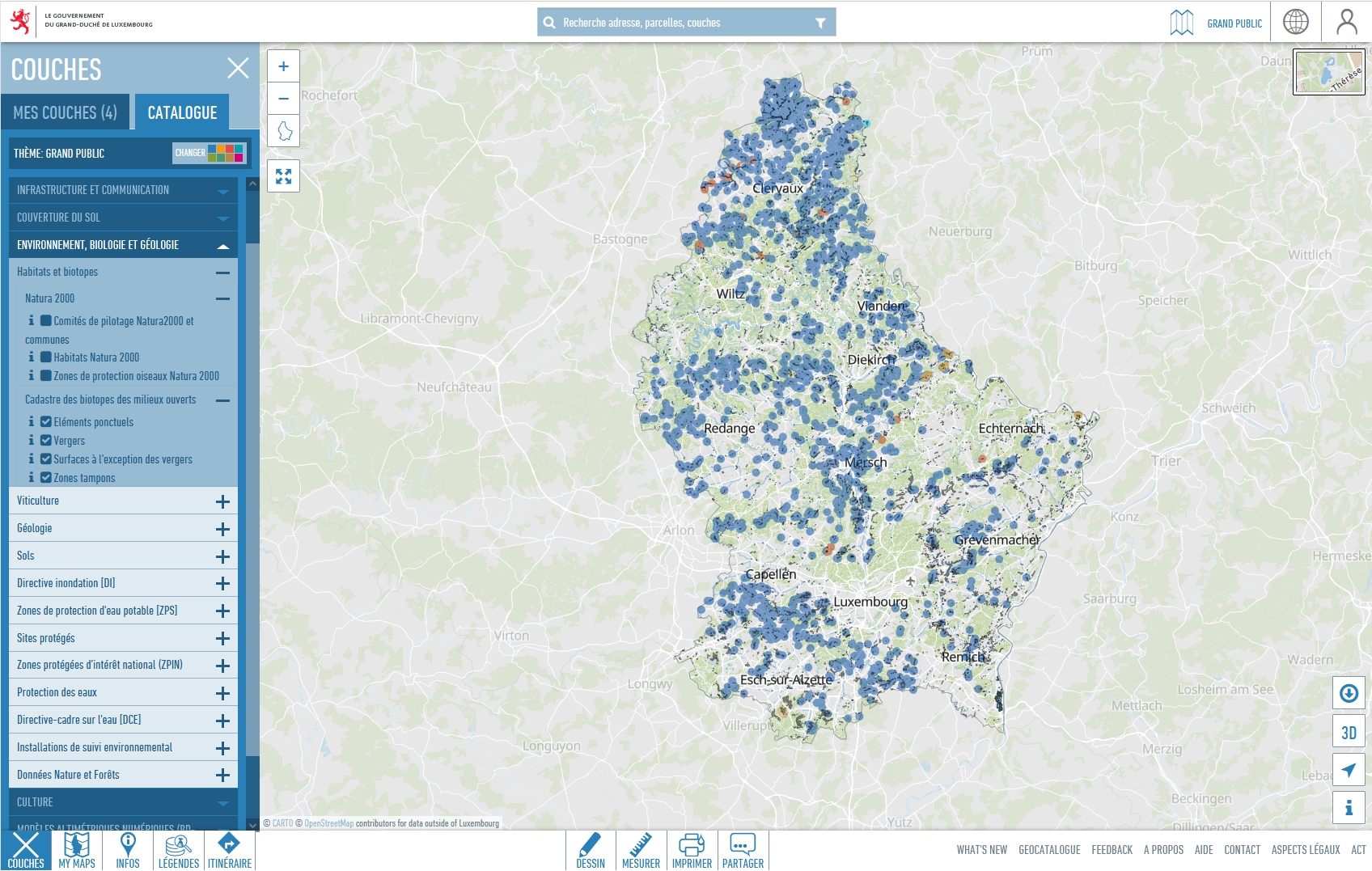Click Changer theme color swatches button

click(x=208, y=153)
